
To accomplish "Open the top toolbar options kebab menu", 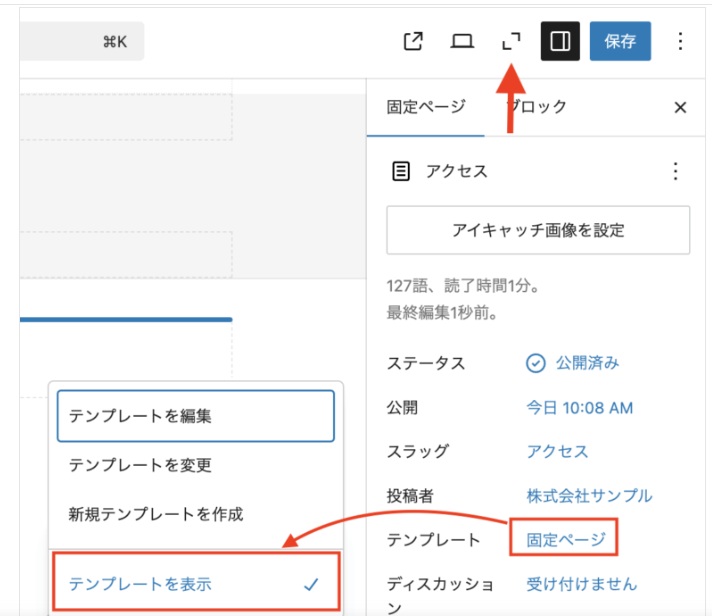I will point(680,41).
